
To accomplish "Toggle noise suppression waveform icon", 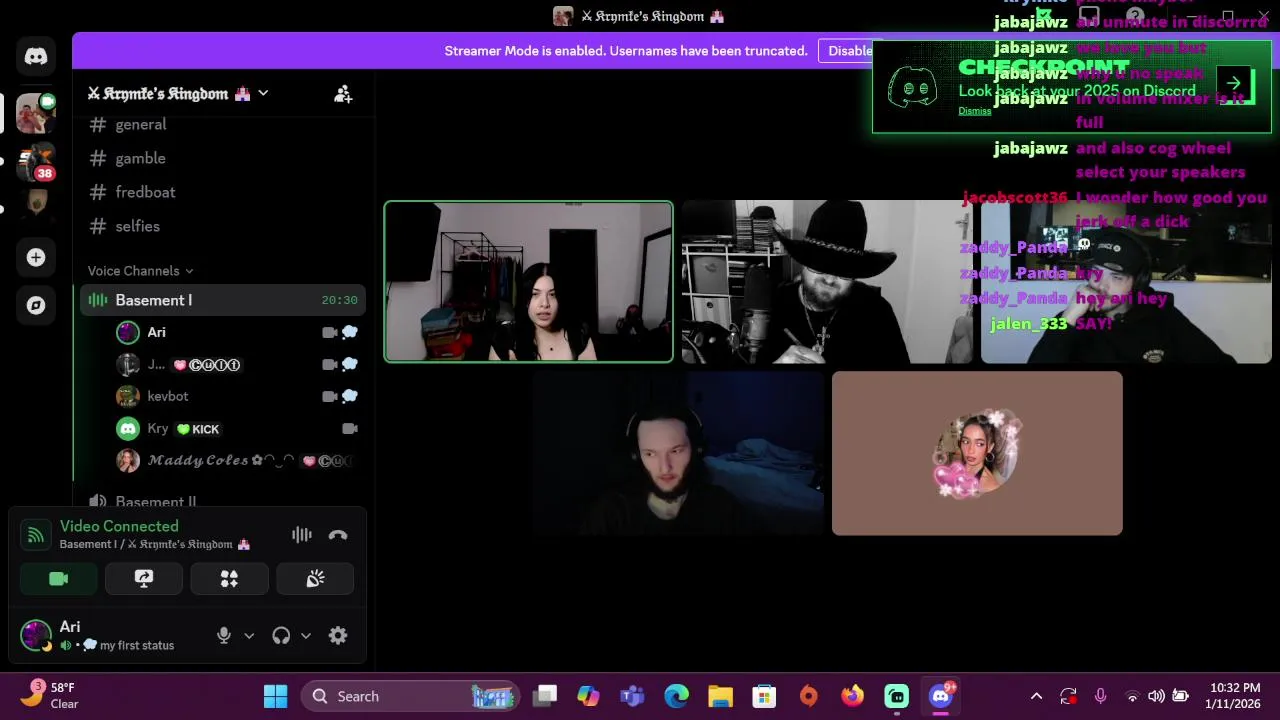I will [301, 535].
